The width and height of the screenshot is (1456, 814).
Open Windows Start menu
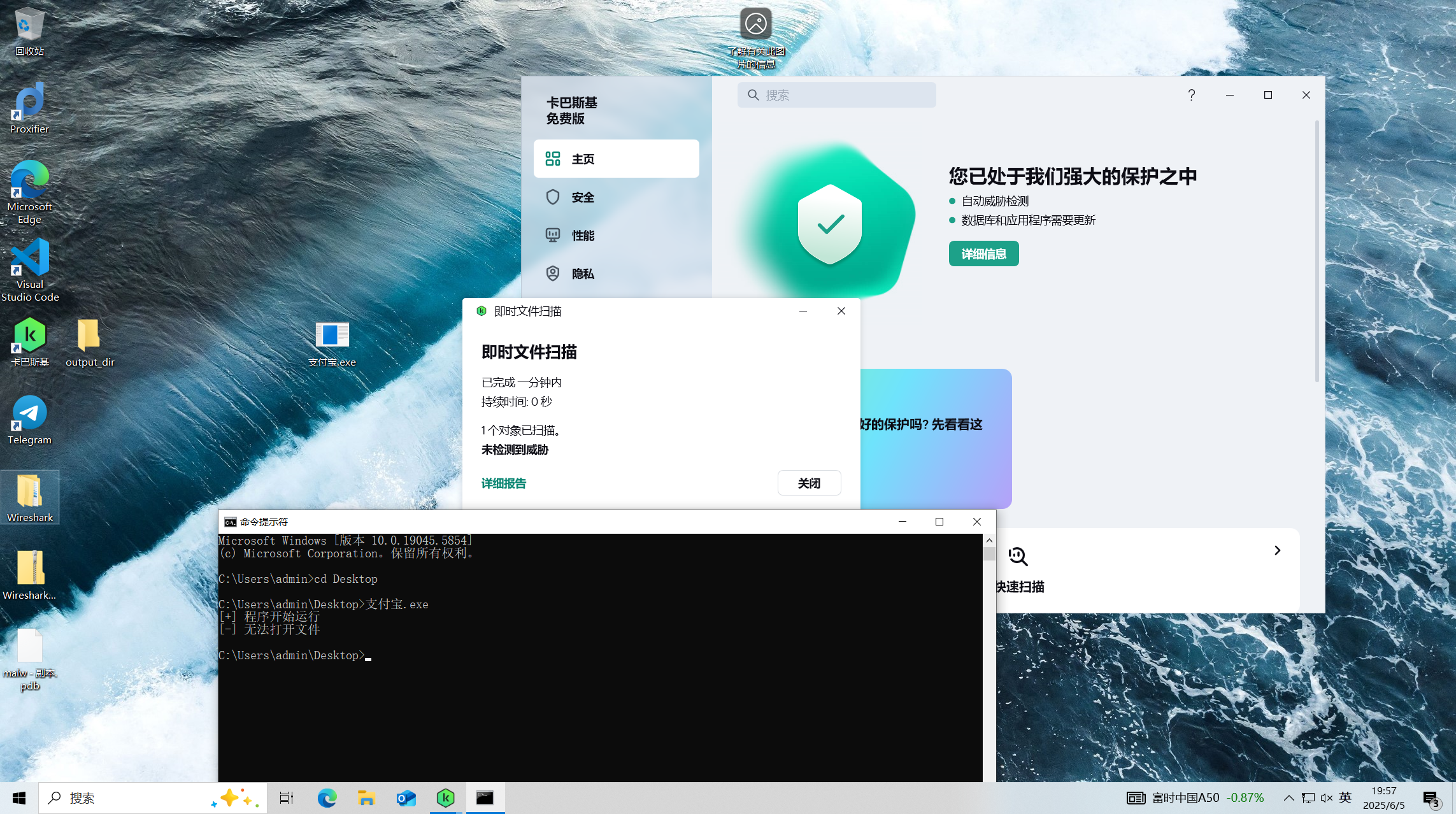point(19,798)
